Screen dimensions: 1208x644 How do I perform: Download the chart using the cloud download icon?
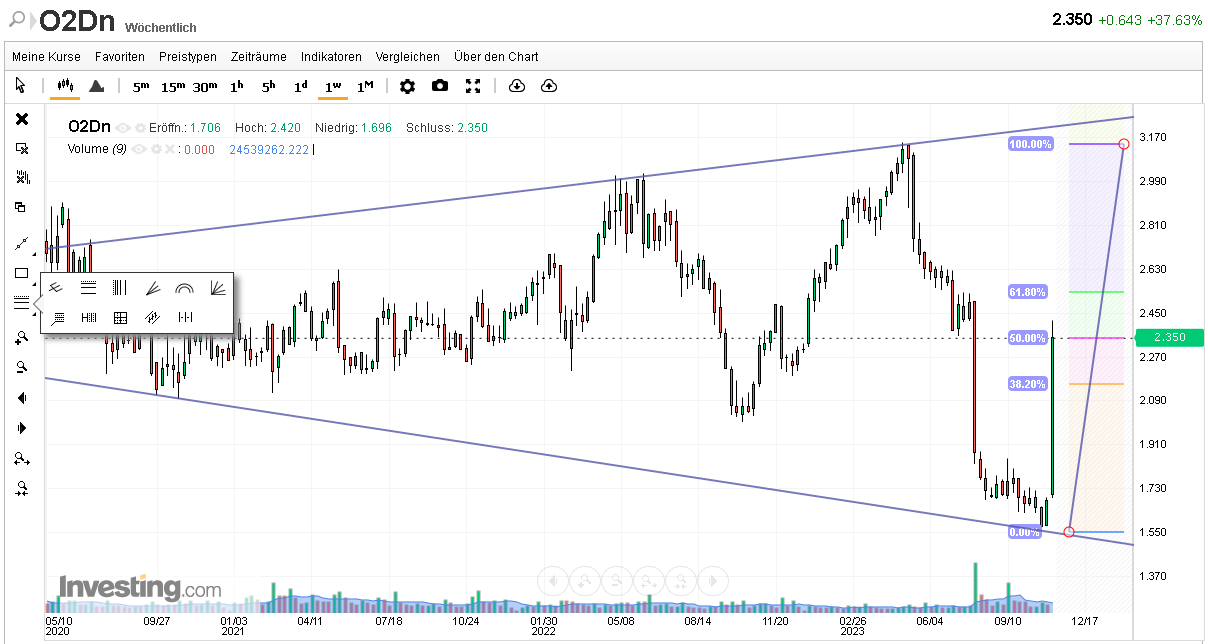517,86
